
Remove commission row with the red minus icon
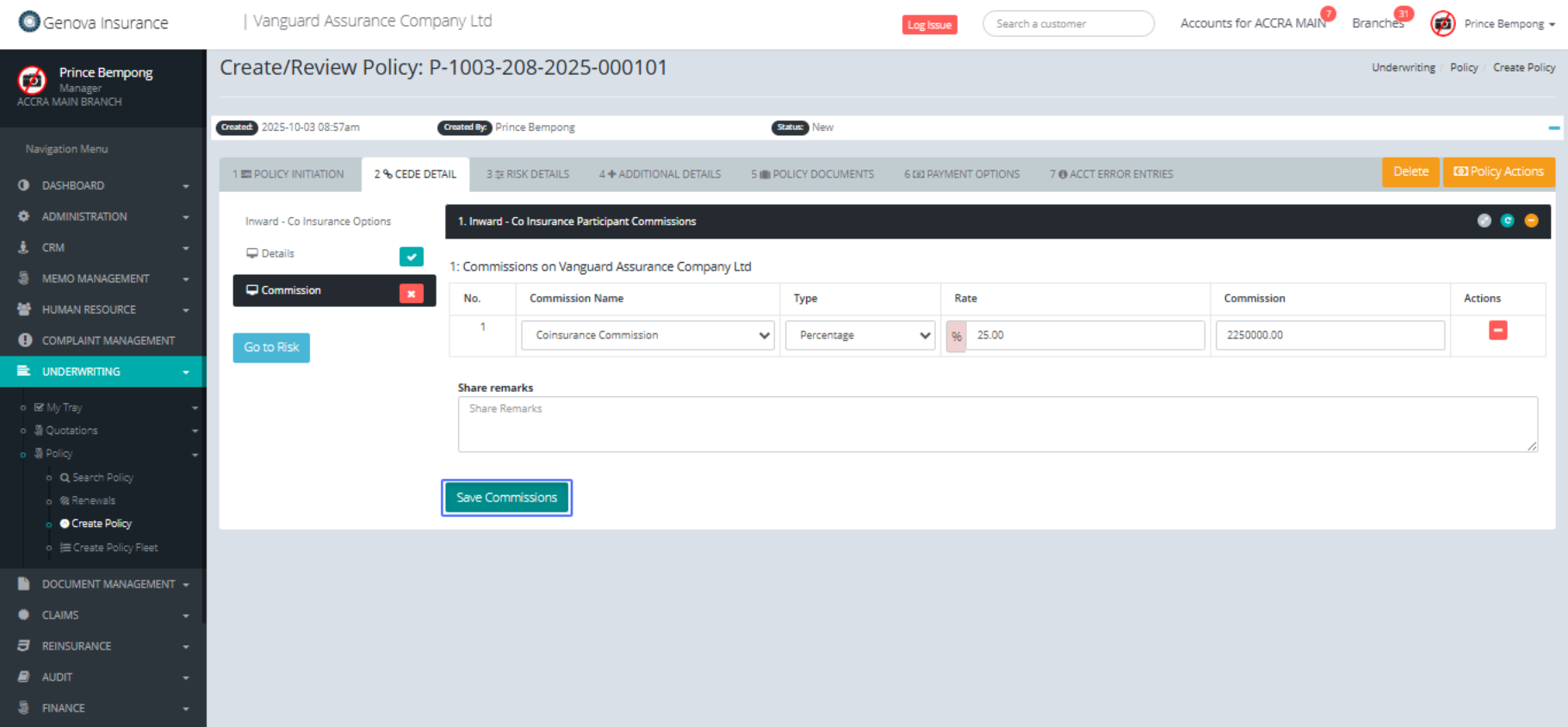click(1497, 331)
